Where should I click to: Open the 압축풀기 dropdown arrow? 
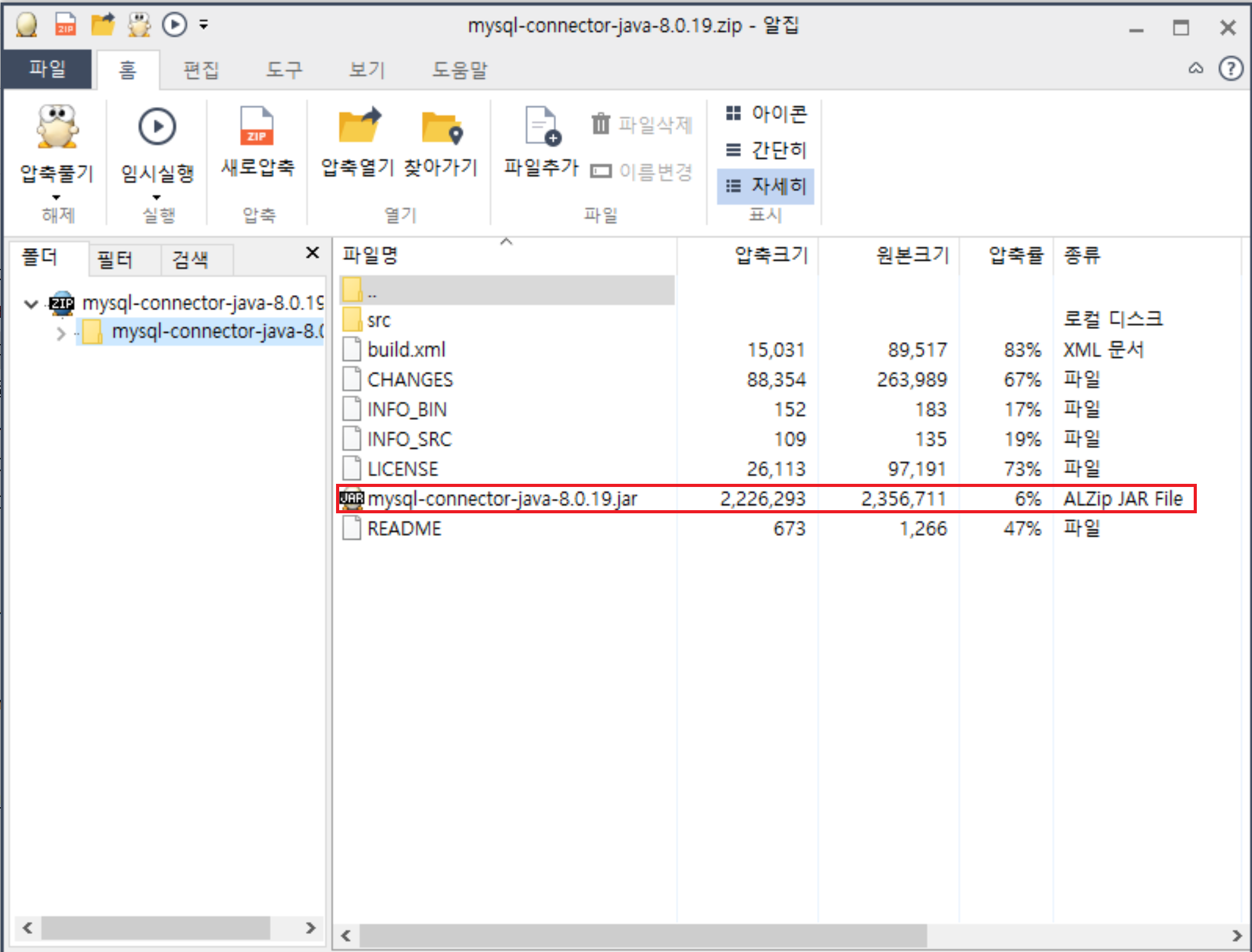(56, 197)
